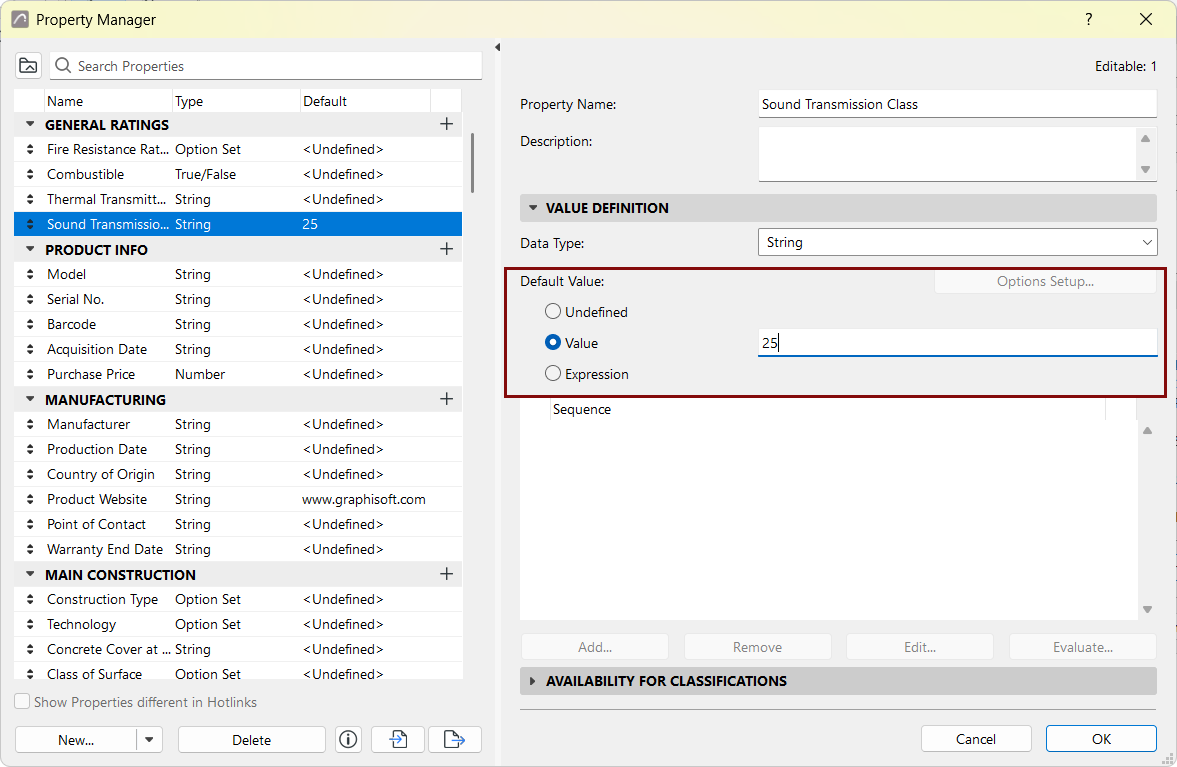The image size is (1177, 767).
Task: Click the Property Manager title bar icon
Action: coord(20,20)
